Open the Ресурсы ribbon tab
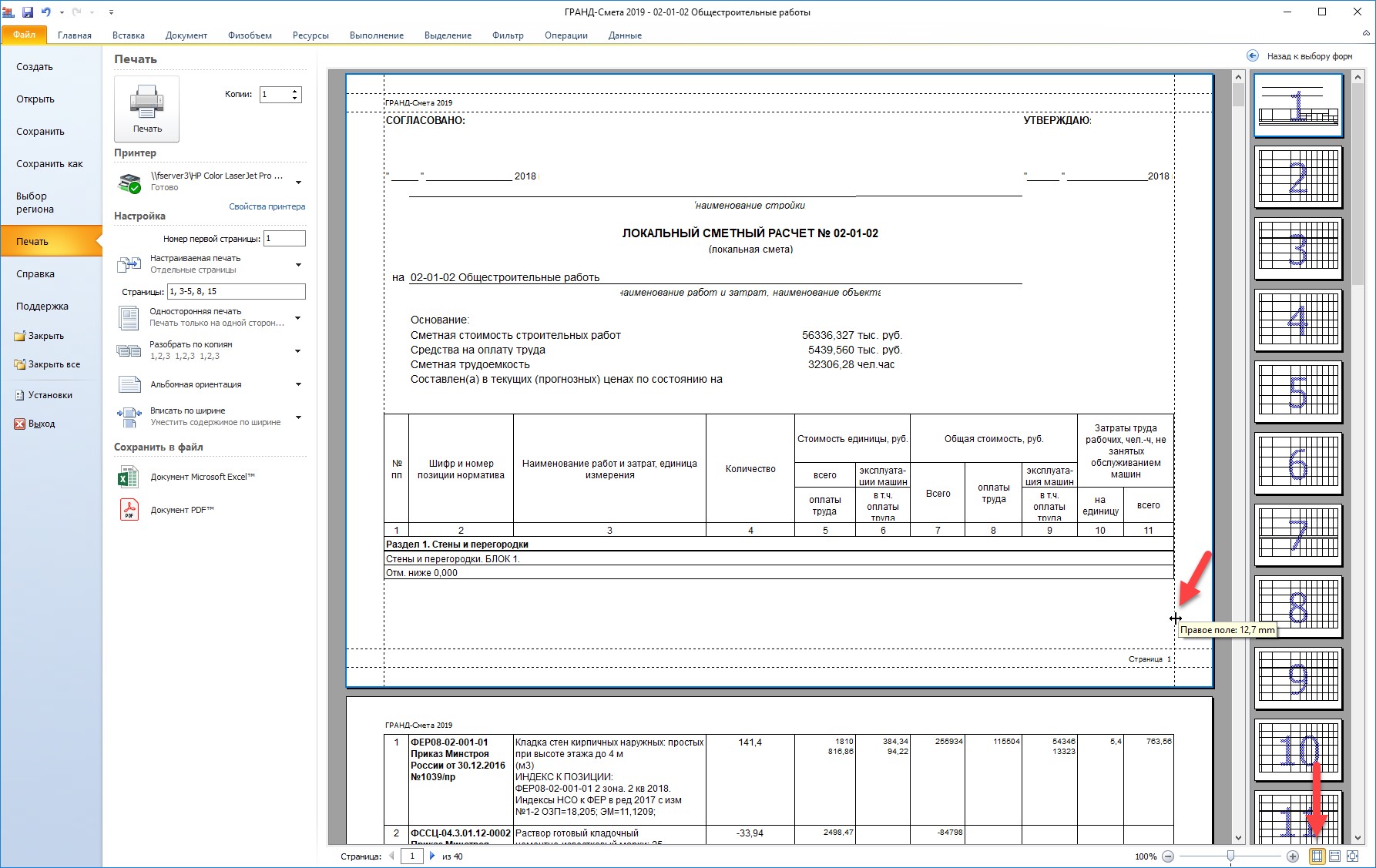The height and width of the screenshot is (868, 1376). [310, 35]
